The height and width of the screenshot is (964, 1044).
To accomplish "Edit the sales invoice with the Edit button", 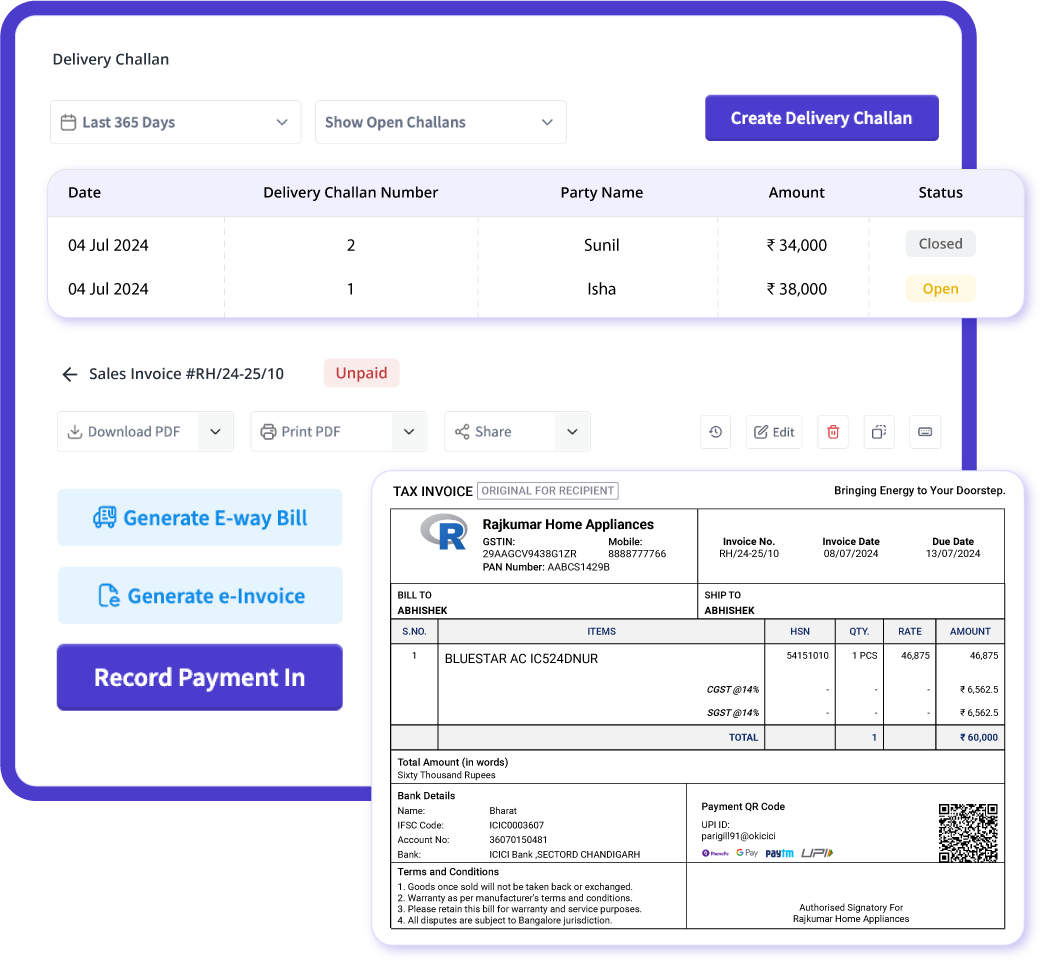I will coord(773,431).
